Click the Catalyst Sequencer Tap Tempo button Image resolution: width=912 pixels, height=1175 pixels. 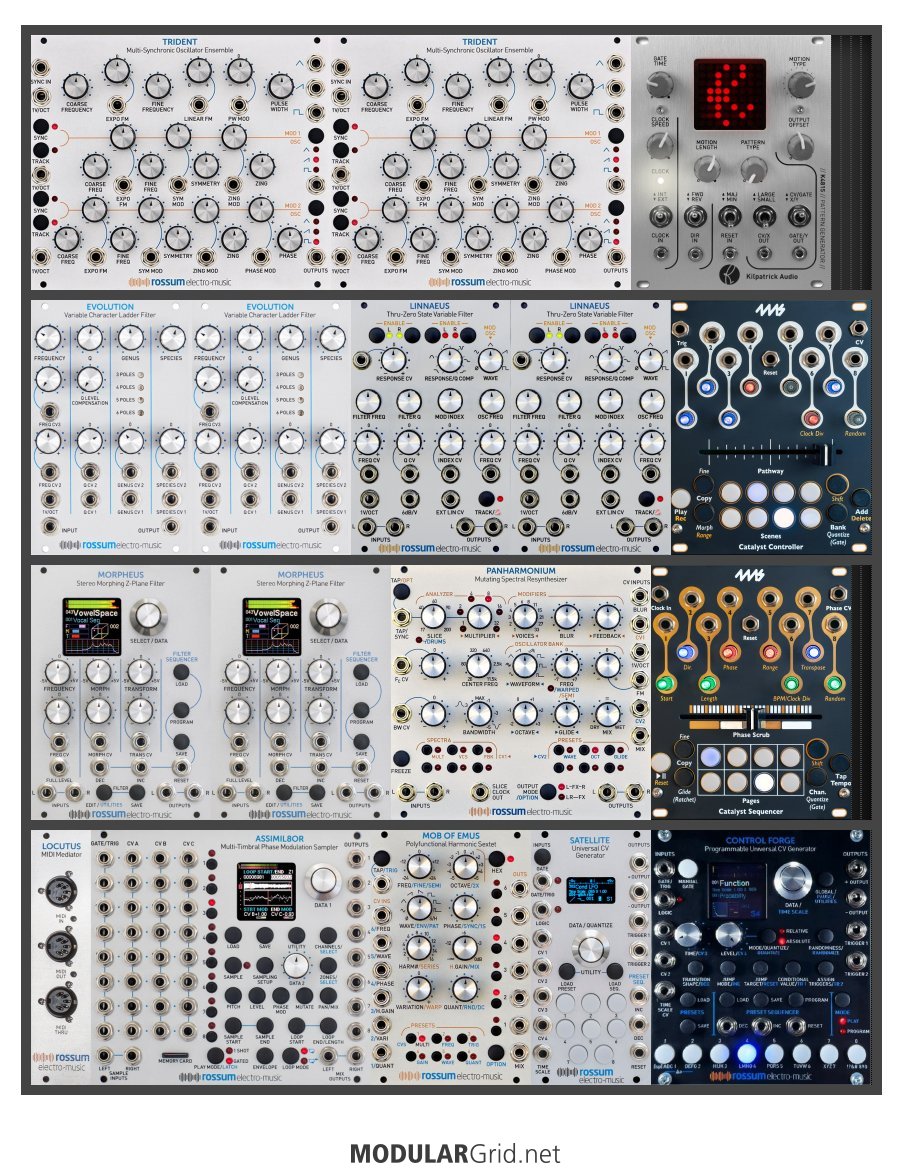coord(840,763)
